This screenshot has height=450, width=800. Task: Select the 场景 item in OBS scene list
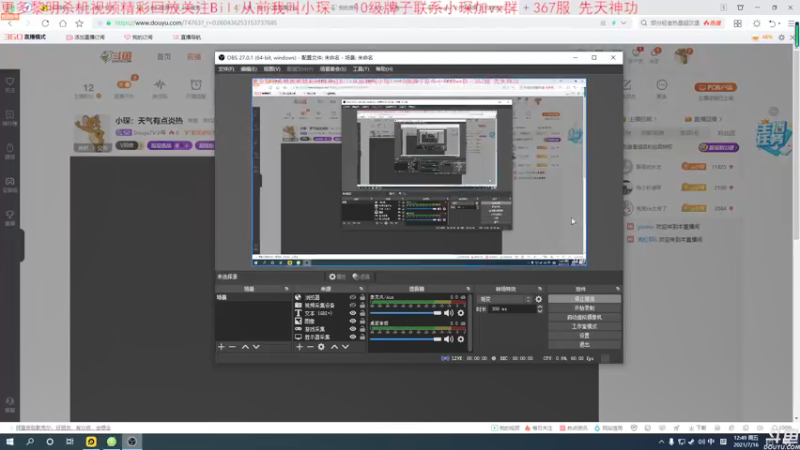click(x=253, y=297)
